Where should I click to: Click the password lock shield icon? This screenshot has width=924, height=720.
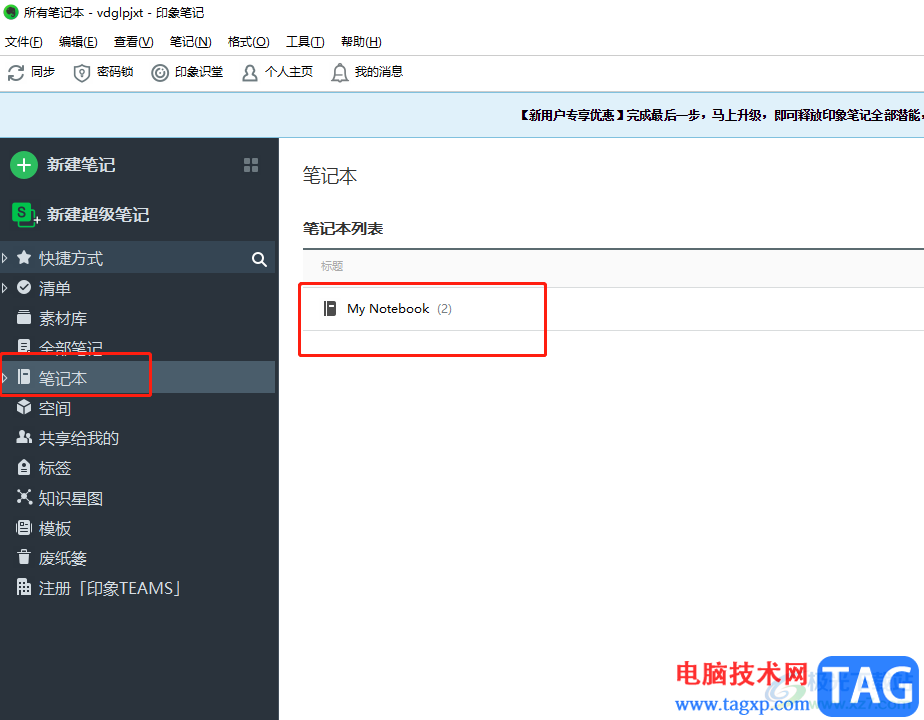point(81,72)
